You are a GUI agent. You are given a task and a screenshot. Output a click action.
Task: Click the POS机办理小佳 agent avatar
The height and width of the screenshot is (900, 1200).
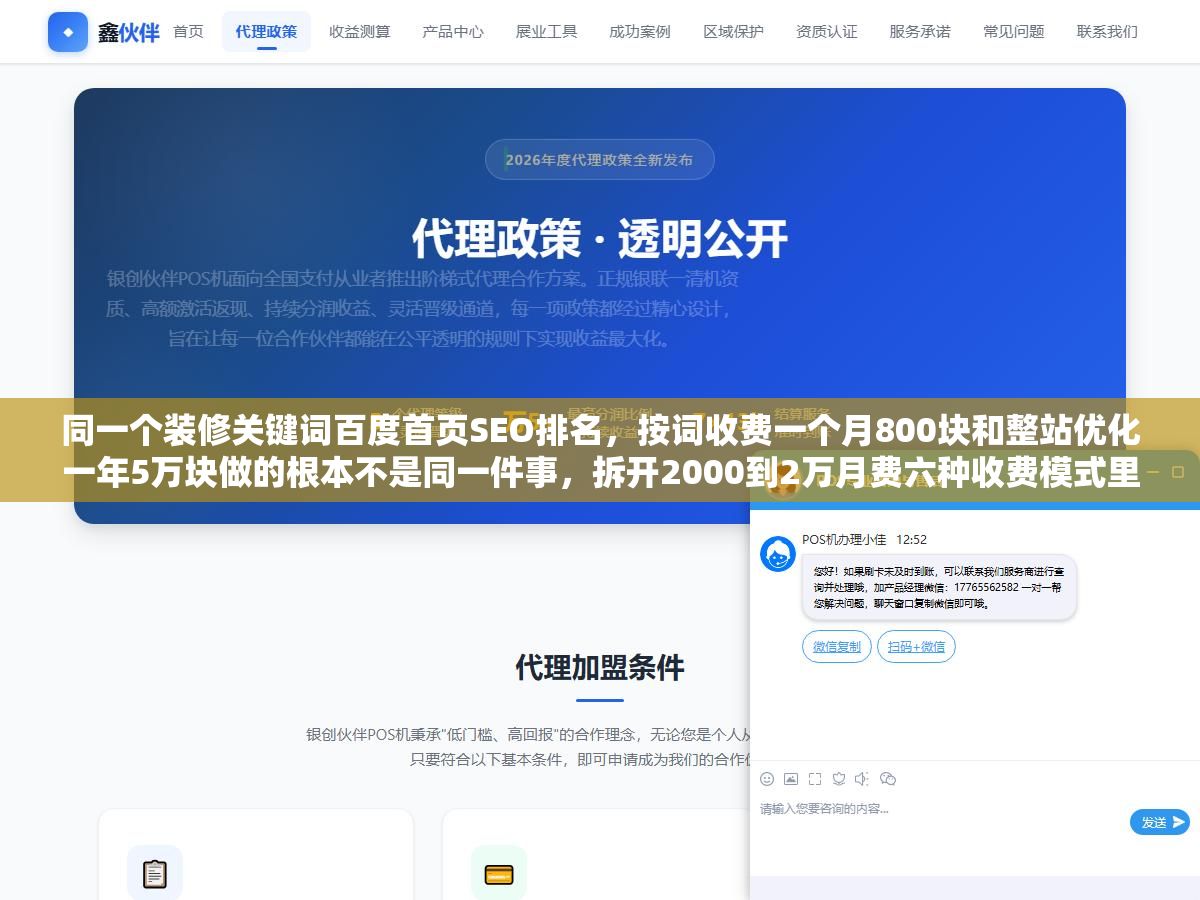[x=778, y=554]
